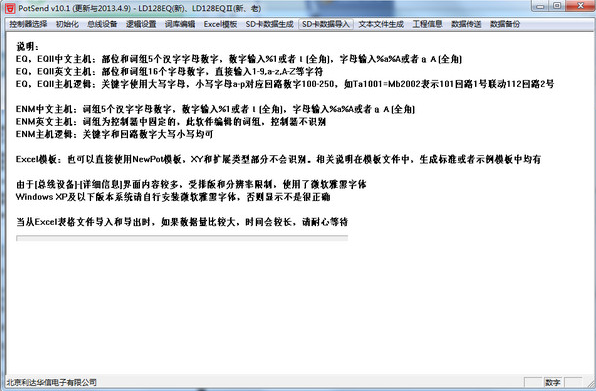Click the PotSend app icon in title bar
596x391 pixels.
[10, 8]
